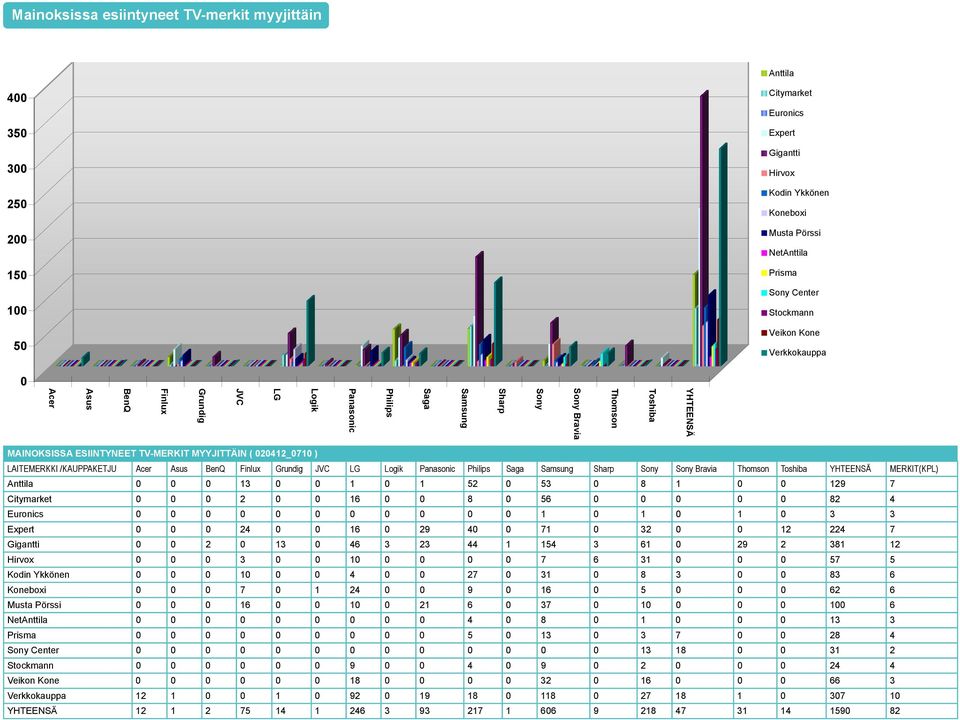This screenshot has width=960, height=720.
Task: Select the YHTEENSÄ totals row label
Action: (32, 711)
